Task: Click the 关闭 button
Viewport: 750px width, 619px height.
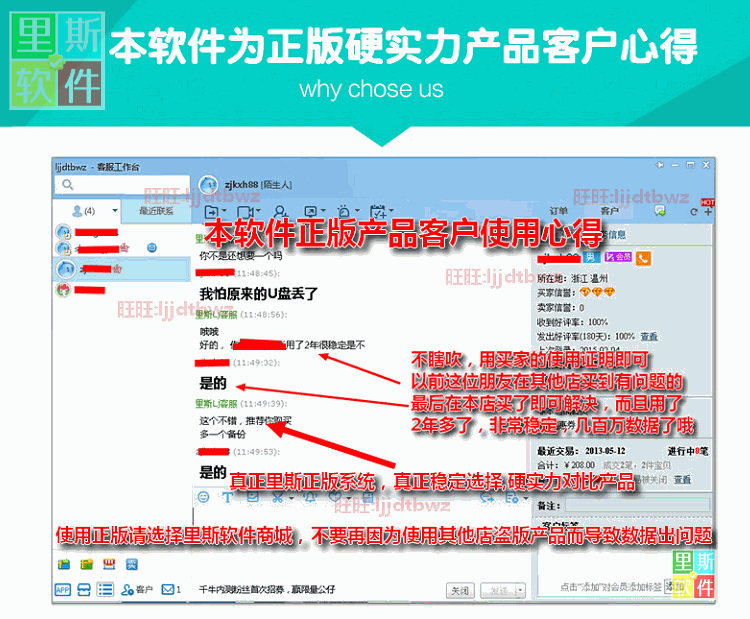Action: point(460,591)
